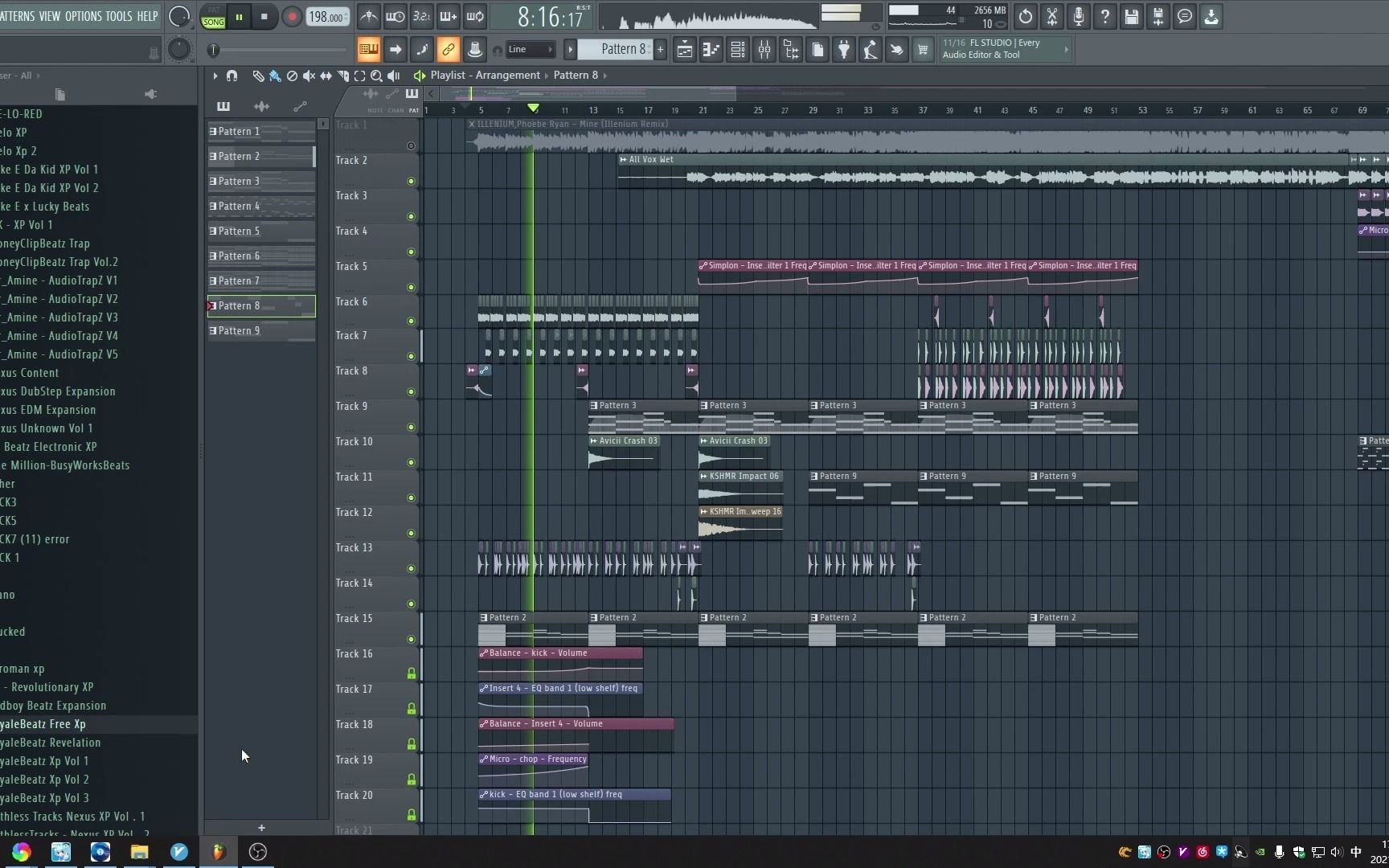
Task: Open the Mixer view icon
Action: (x=764, y=50)
